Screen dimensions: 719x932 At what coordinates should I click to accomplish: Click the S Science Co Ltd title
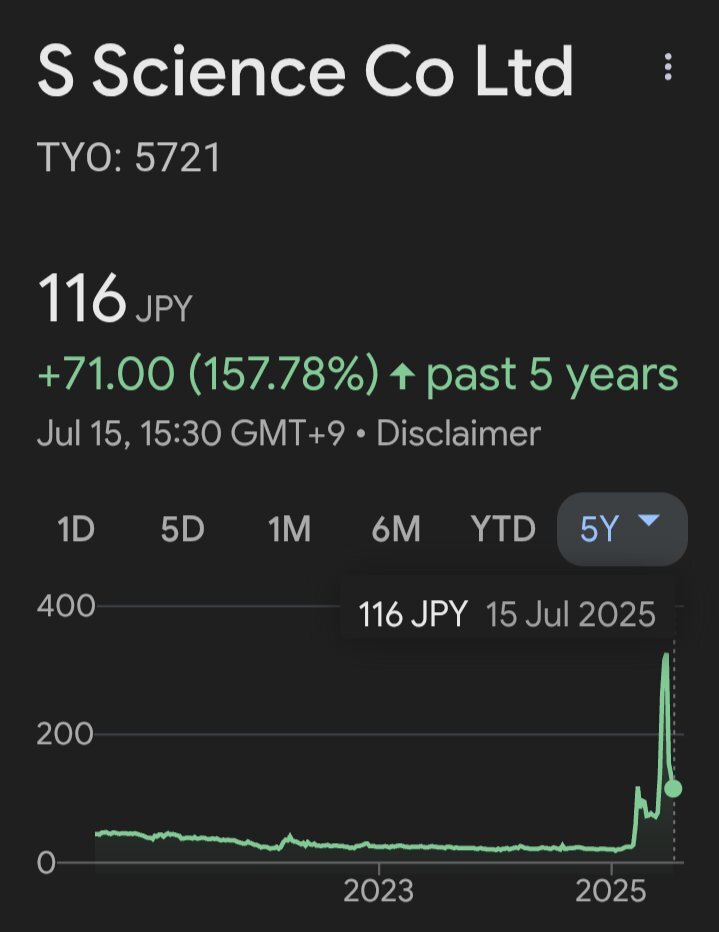305,71
